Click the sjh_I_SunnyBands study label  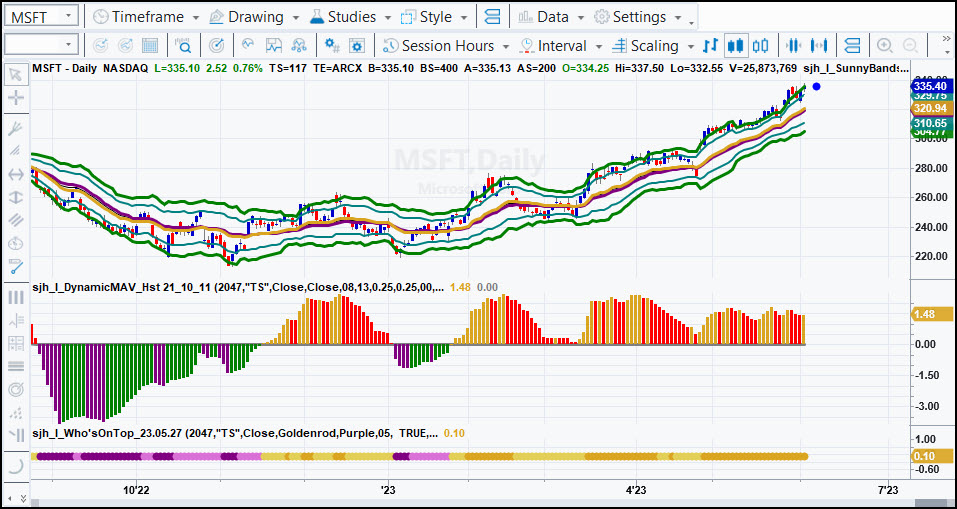point(856,68)
